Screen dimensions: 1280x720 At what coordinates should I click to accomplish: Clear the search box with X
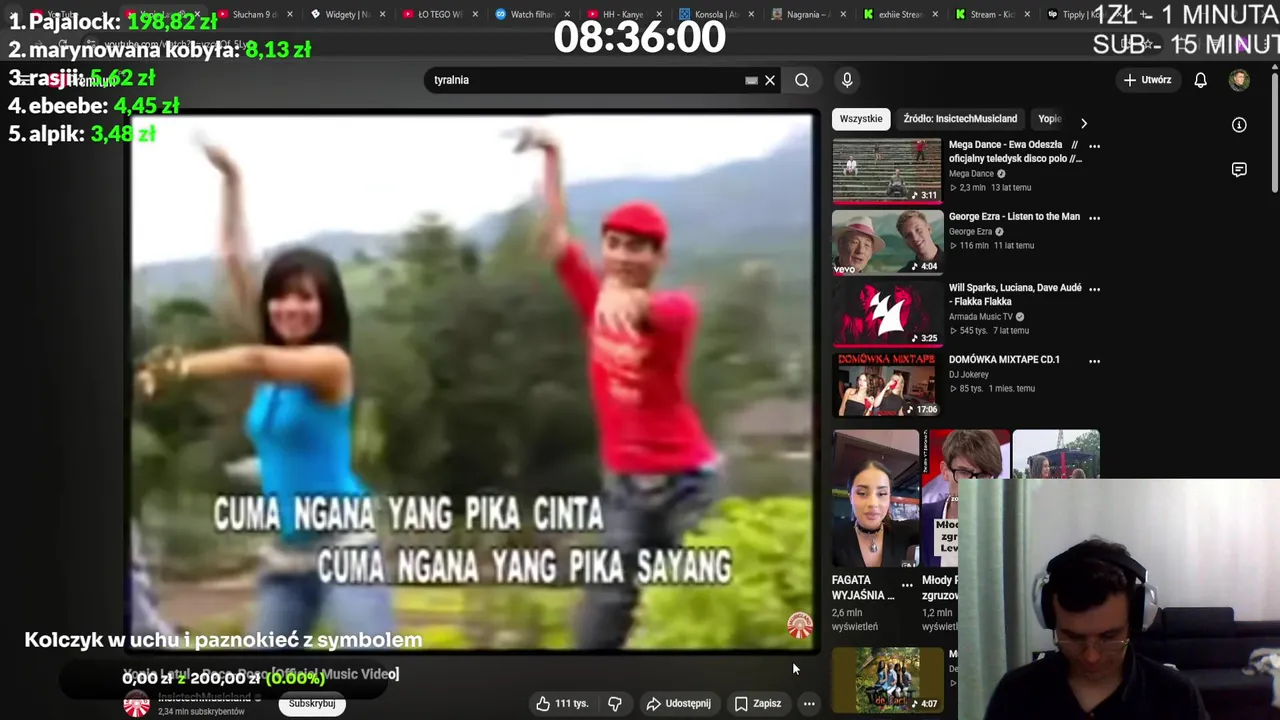click(770, 80)
